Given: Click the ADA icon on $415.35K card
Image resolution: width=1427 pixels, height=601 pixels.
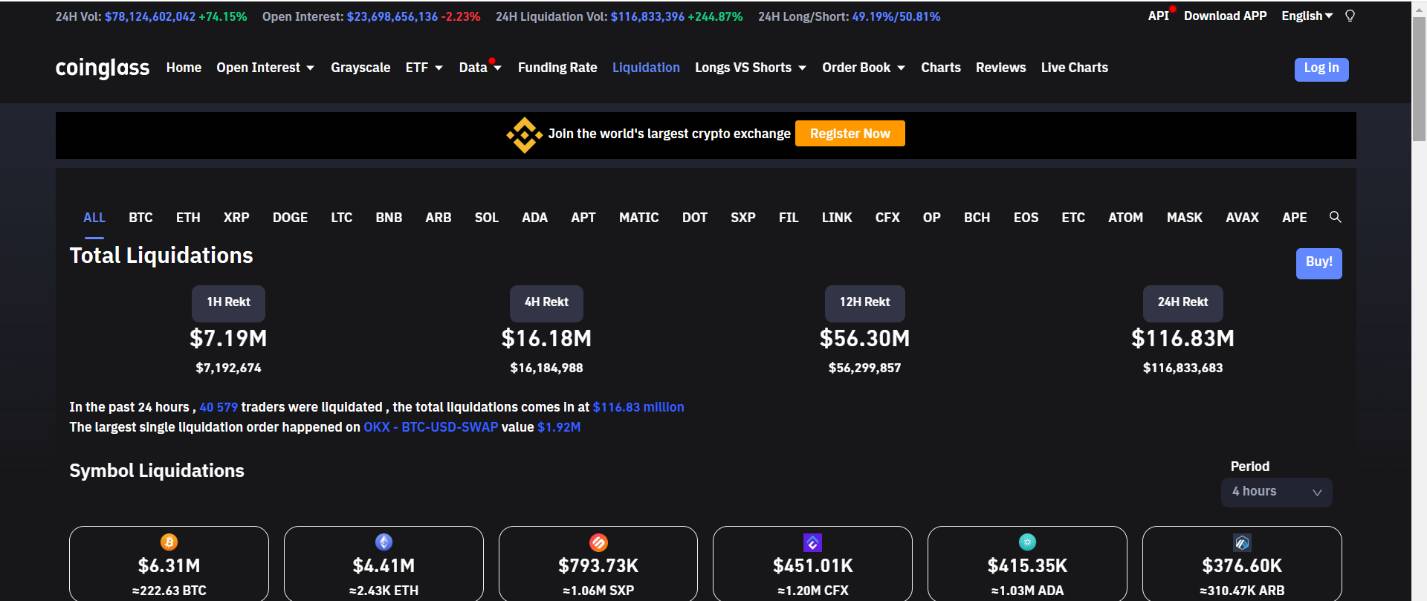Looking at the screenshot, I should 1027,542.
